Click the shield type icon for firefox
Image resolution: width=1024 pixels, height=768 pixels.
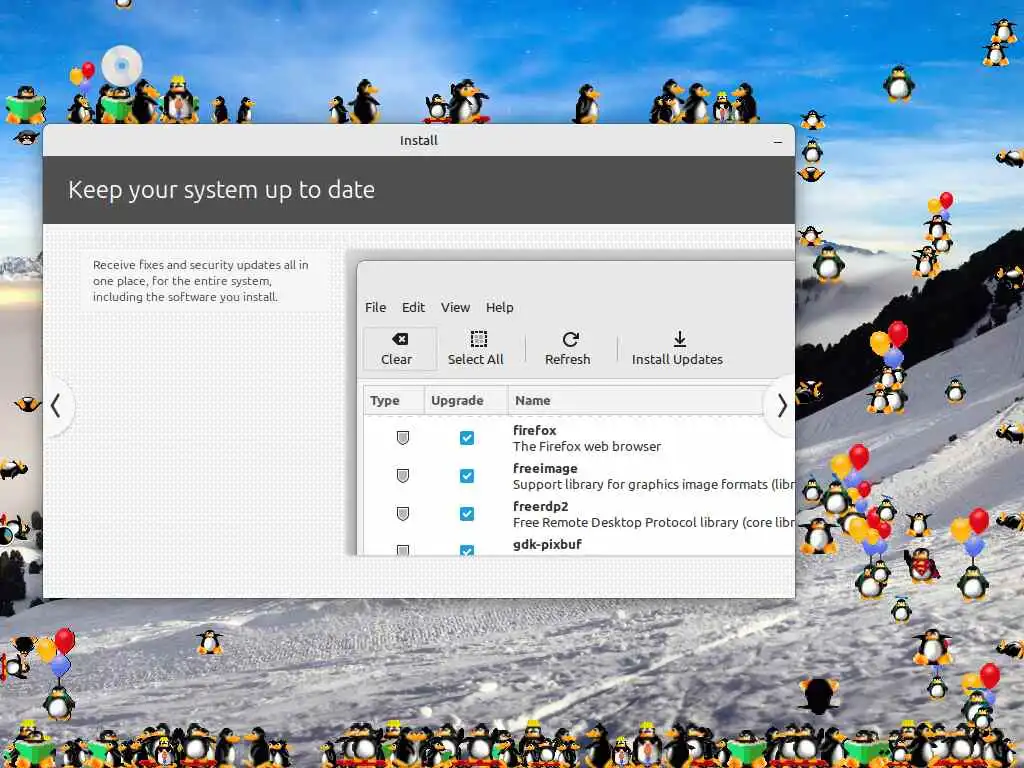click(x=403, y=438)
